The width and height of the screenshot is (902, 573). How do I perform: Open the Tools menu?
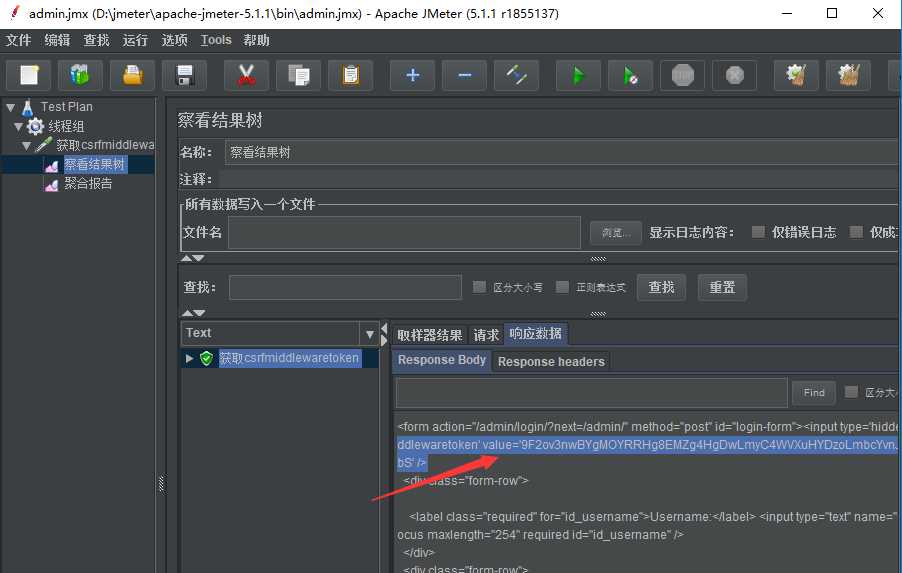(216, 40)
